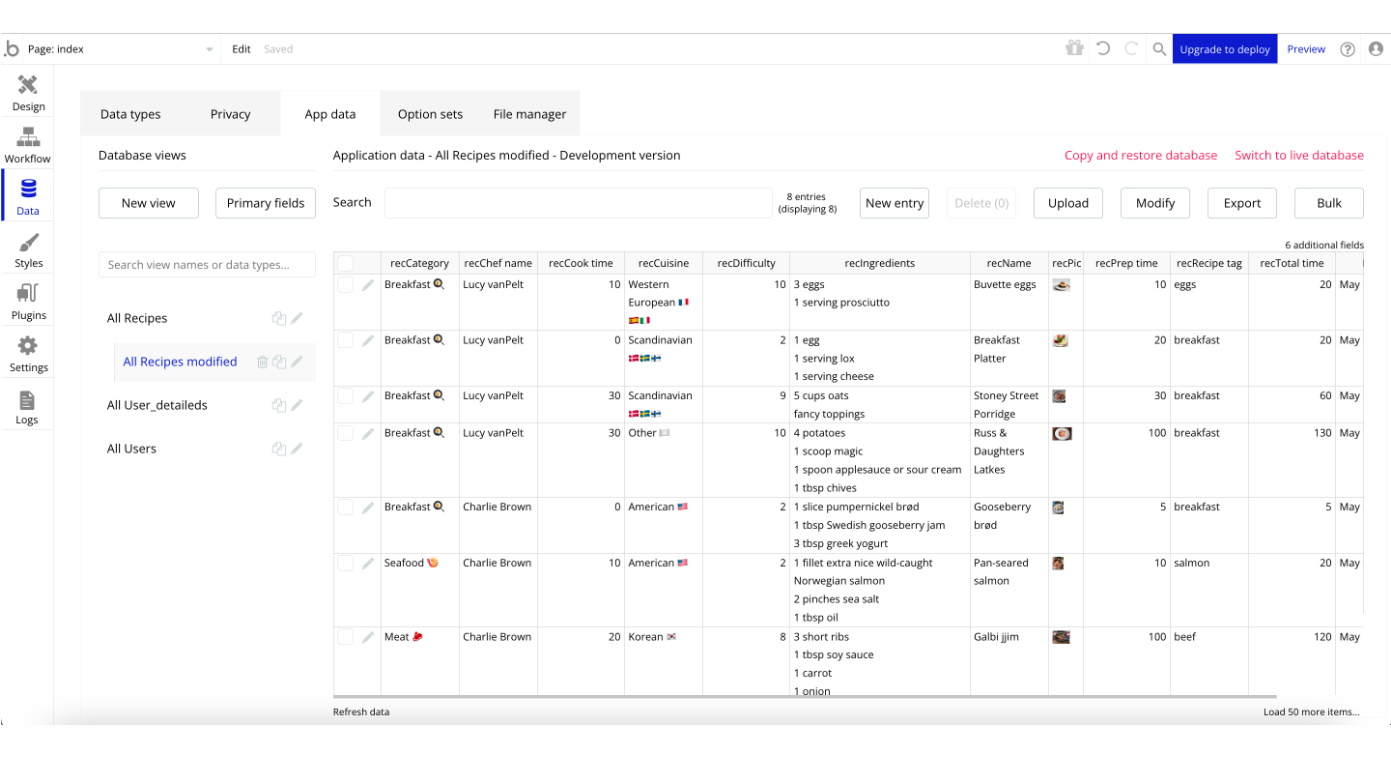Open the Styles section in sidebar

pyautogui.click(x=28, y=250)
